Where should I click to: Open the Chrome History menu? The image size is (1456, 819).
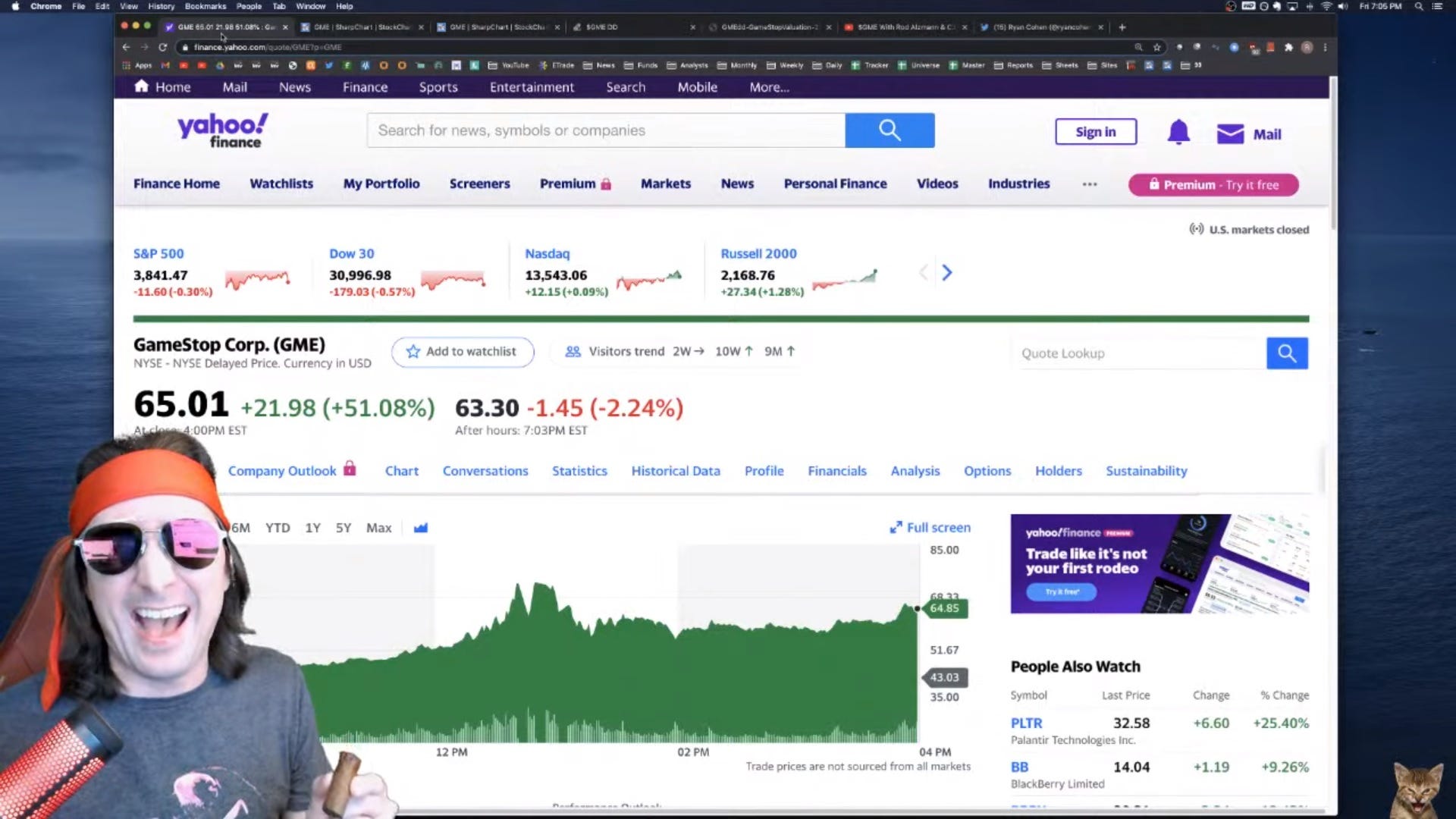161,6
